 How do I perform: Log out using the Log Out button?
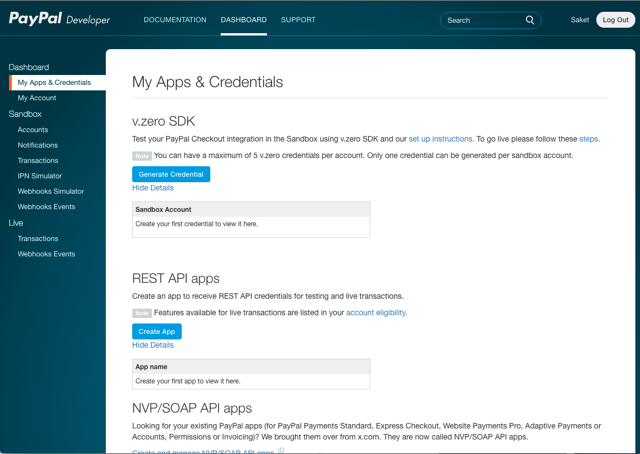point(616,20)
